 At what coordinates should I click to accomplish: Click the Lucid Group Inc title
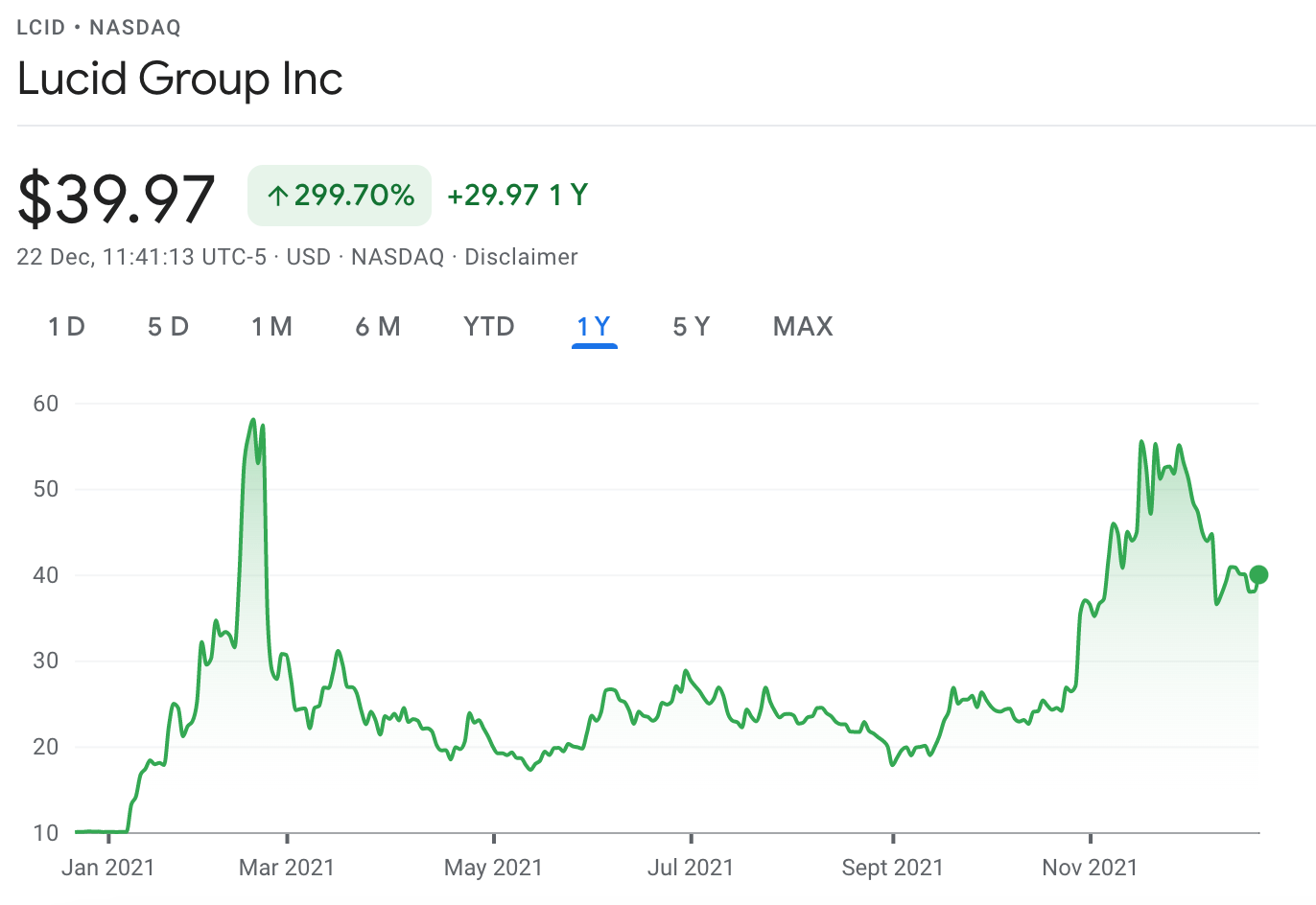pos(180,79)
